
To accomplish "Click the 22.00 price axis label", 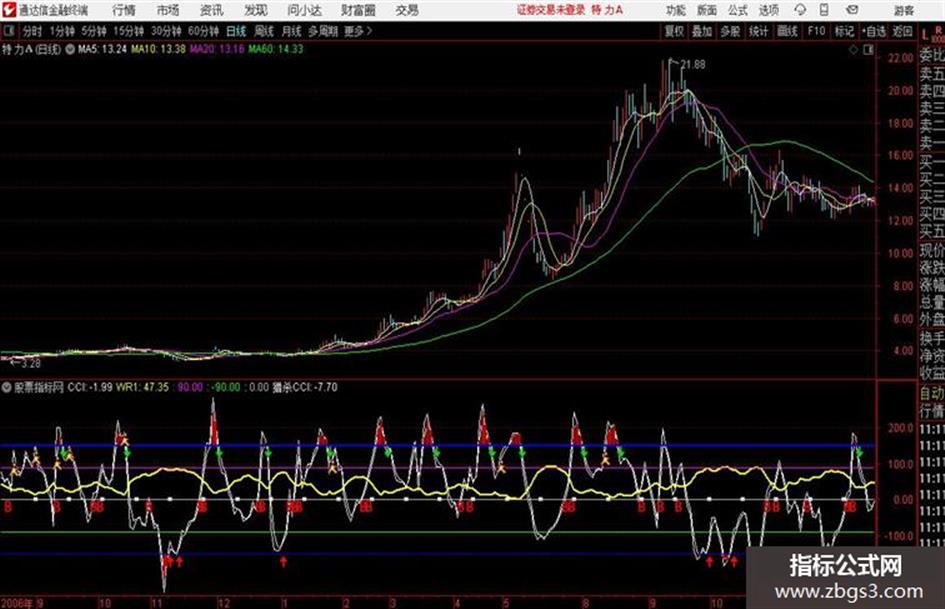I will tap(901, 58).
